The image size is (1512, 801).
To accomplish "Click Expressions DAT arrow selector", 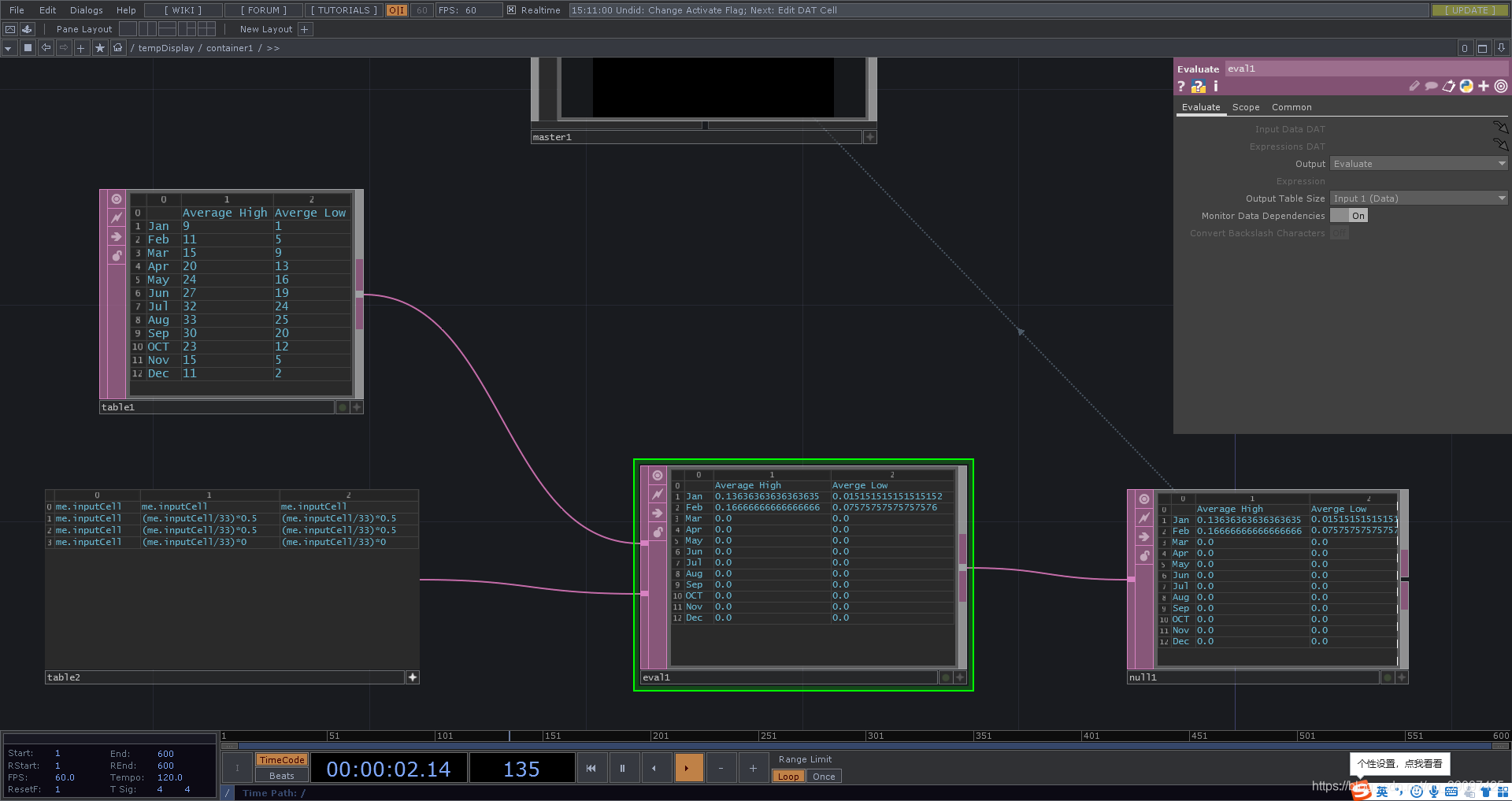I will point(1501,145).
